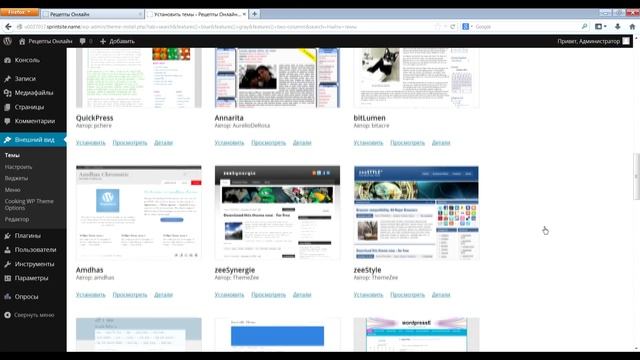
Task: Collapse sidebar with Свернуть меню
Action: pos(33,315)
